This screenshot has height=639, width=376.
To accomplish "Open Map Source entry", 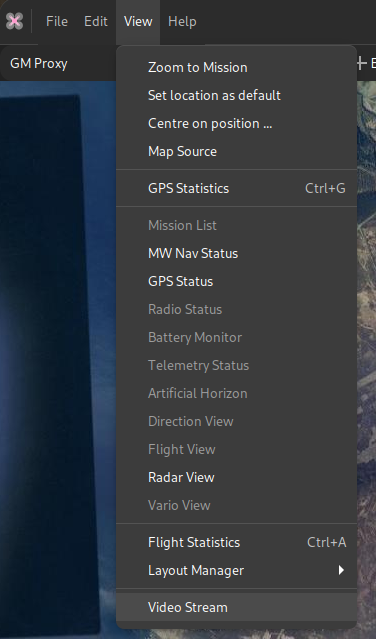I will click(236, 152).
